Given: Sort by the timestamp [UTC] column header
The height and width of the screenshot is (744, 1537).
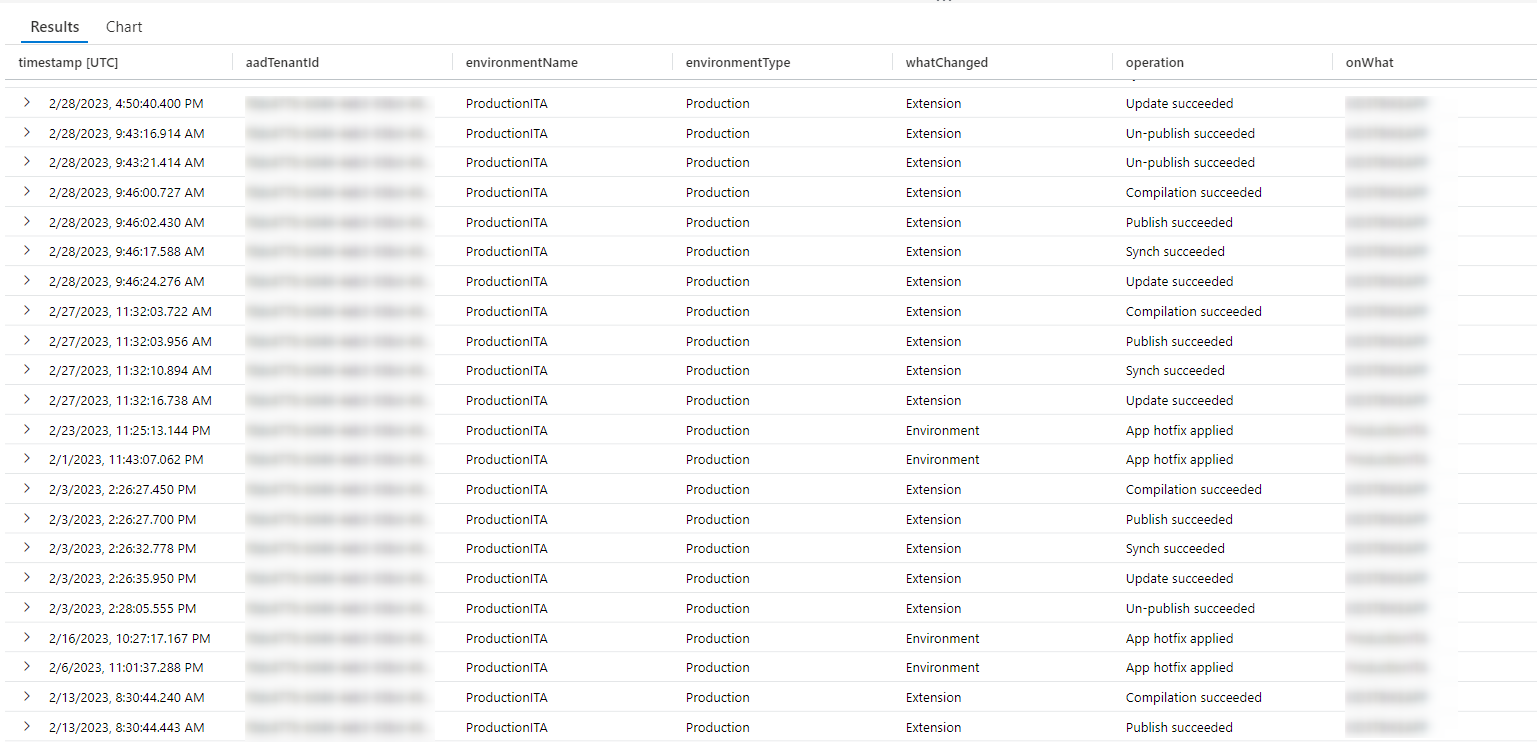Looking at the screenshot, I should 68,63.
